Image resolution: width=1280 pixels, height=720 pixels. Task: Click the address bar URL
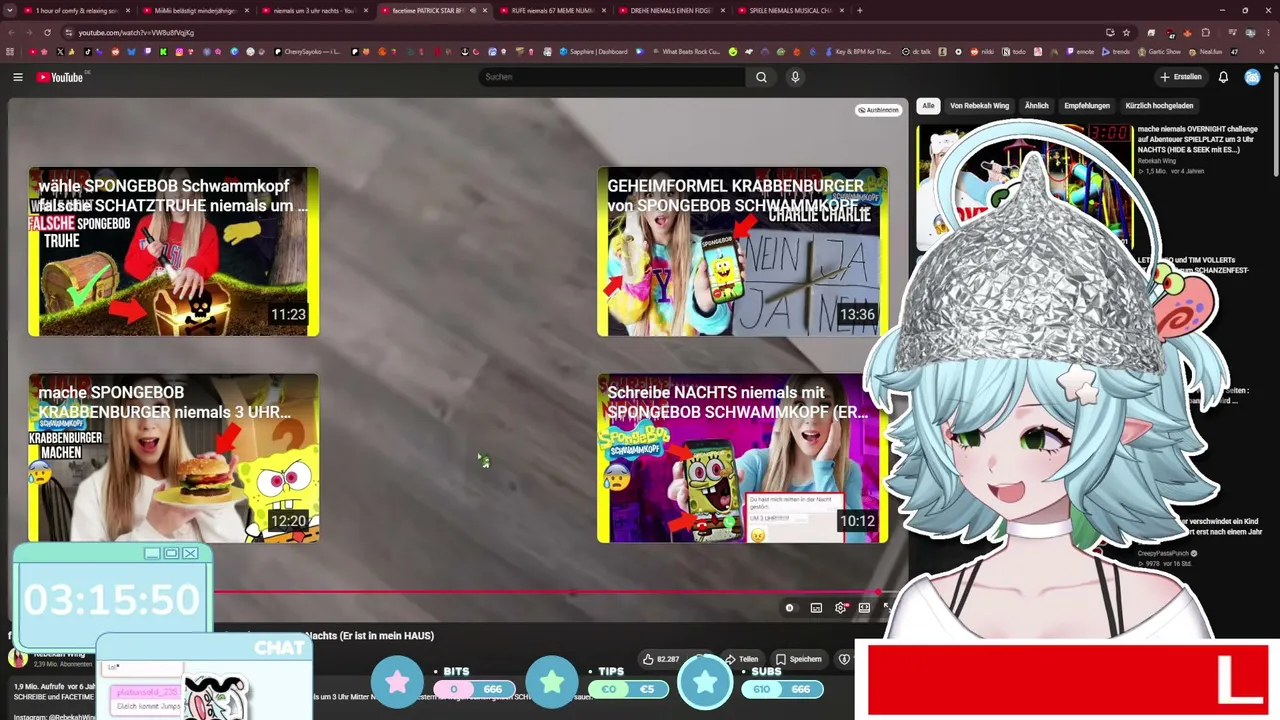pyautogui.click(x=137, y=33)
